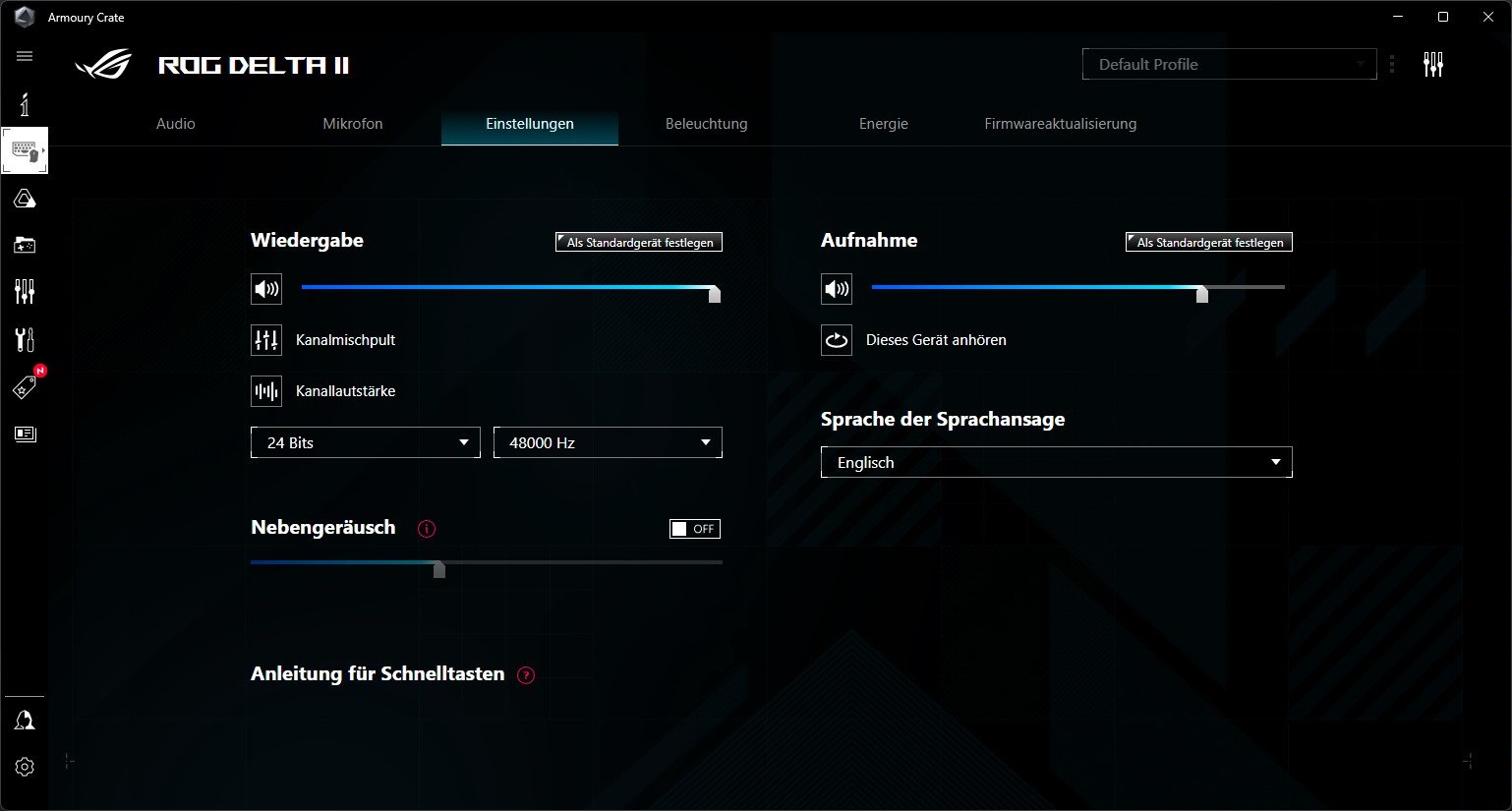Set Aufnahme as default device button
1512x811 pixels.
(x=1209, y=242)
